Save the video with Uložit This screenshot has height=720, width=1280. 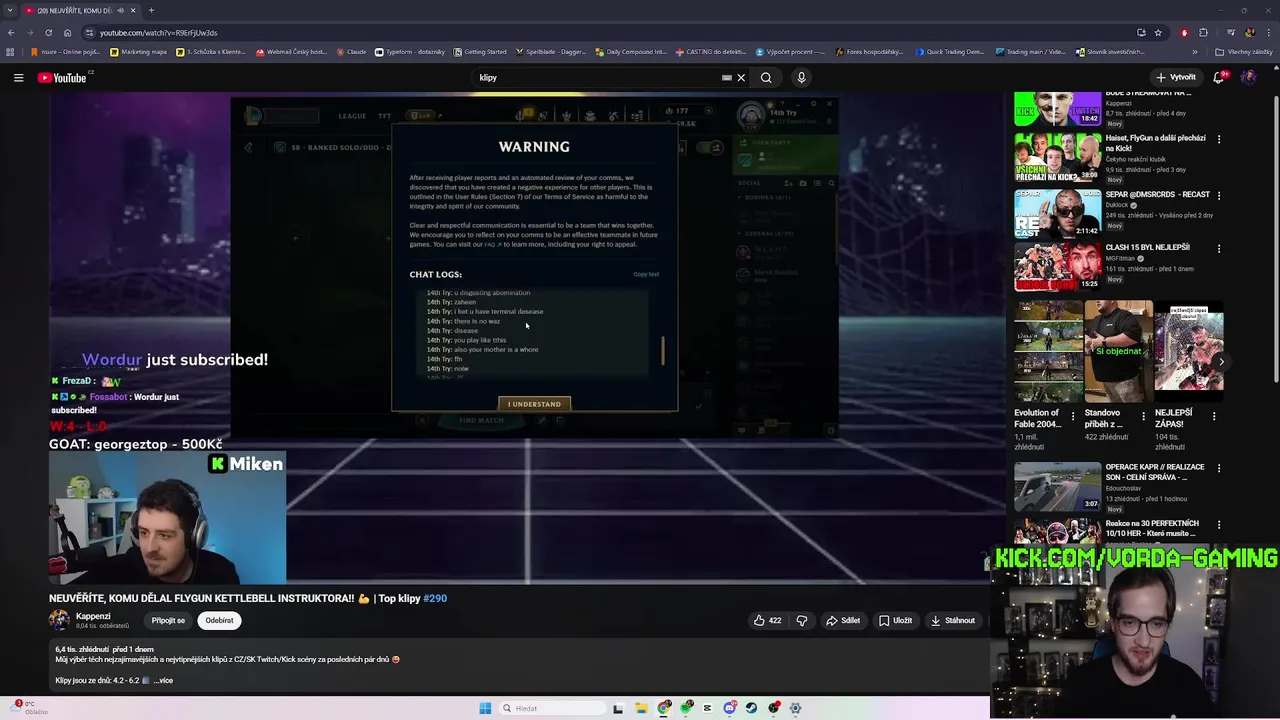(x=895, y=621)
